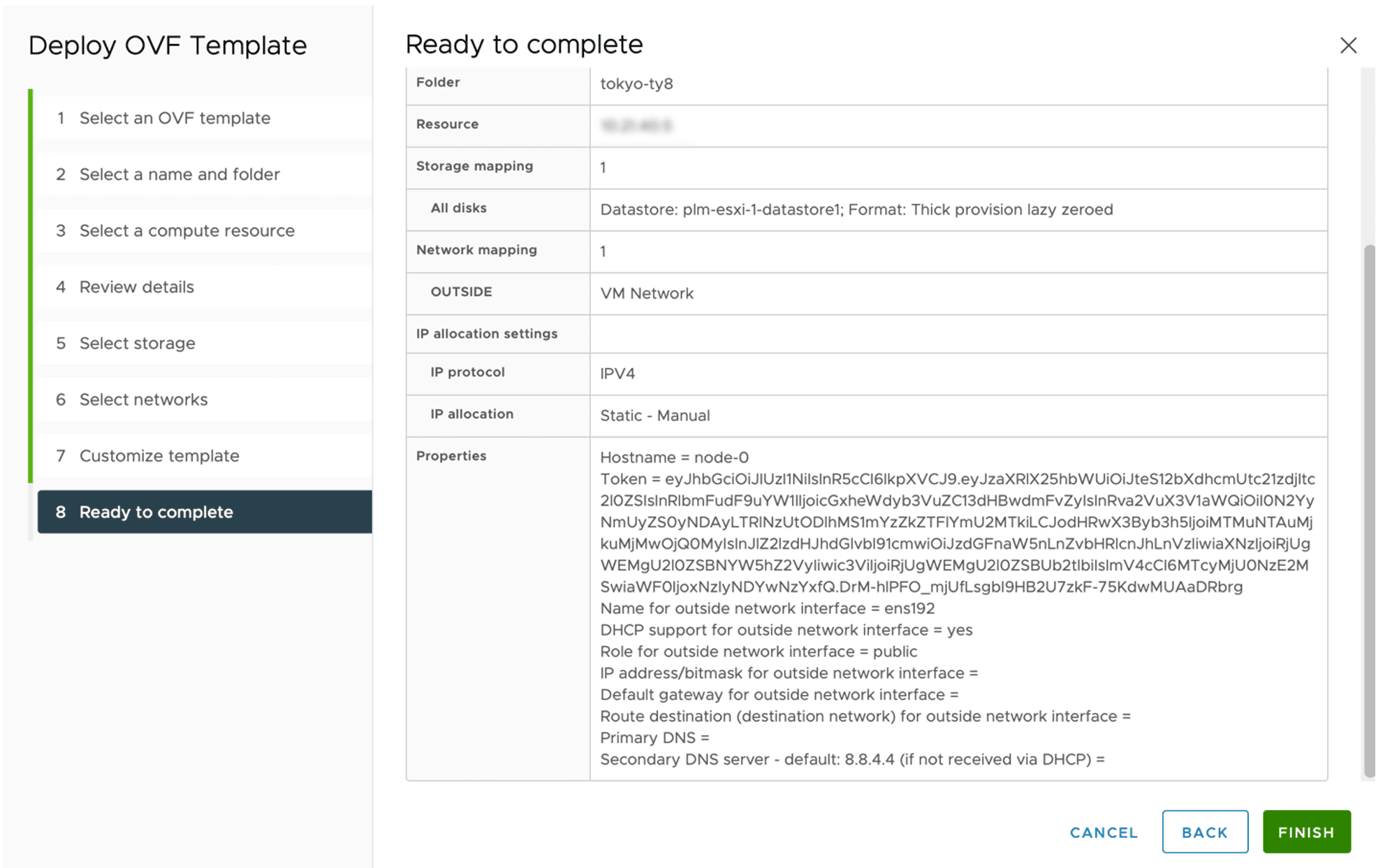Click the tokyo-ty8 folder value

(x=636, y=84)
